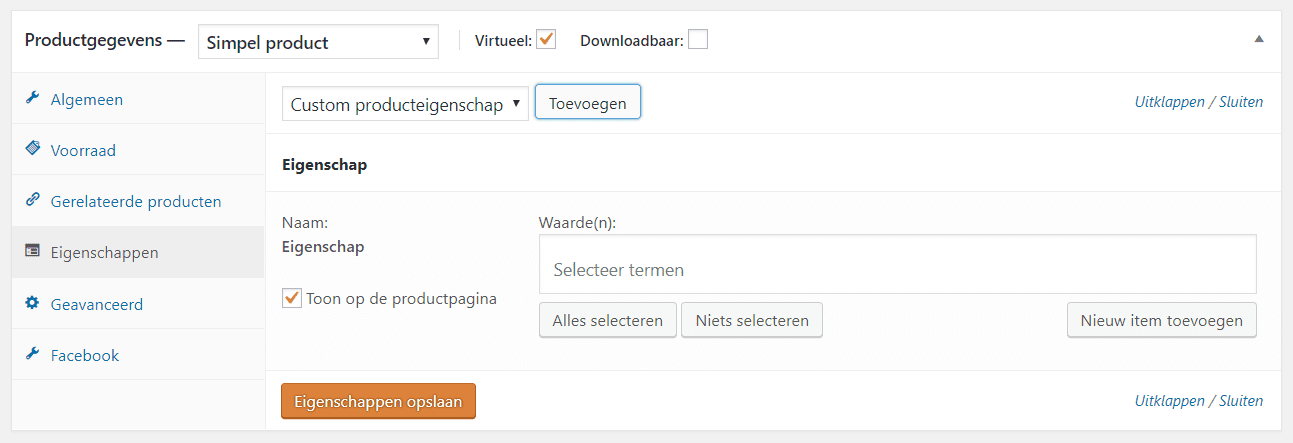Click the Waarde(n): label
Screen dimensions: 1293x443
tap(577, 223)
